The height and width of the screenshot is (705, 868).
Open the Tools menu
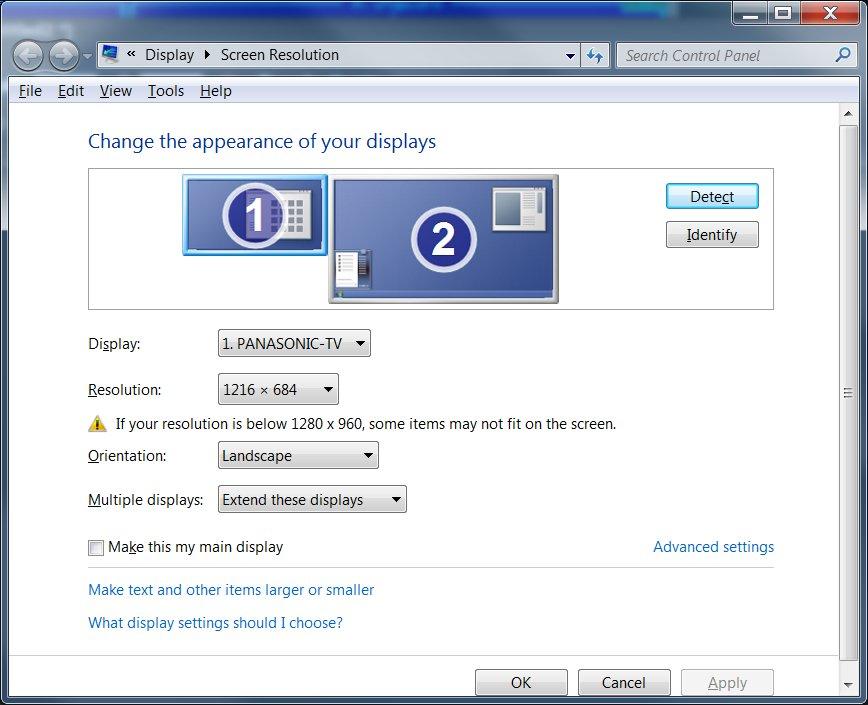[x=166, y=91]
